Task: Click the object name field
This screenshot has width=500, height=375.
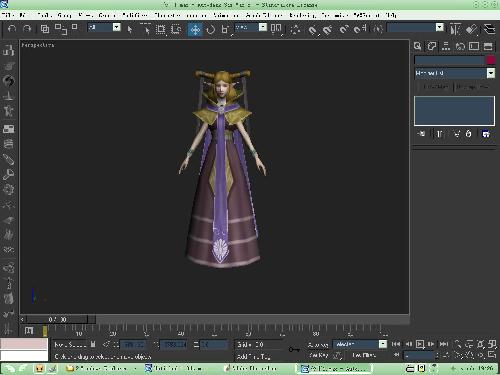Action: point(449,60)
